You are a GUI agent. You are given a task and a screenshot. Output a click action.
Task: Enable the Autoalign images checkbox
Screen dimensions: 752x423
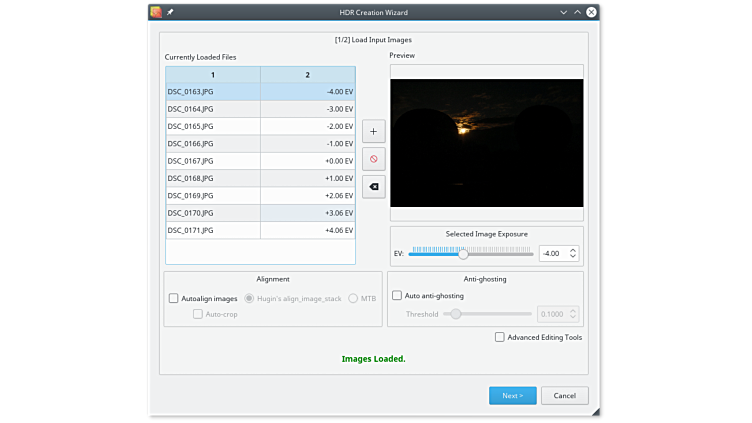tap(174, 298)
